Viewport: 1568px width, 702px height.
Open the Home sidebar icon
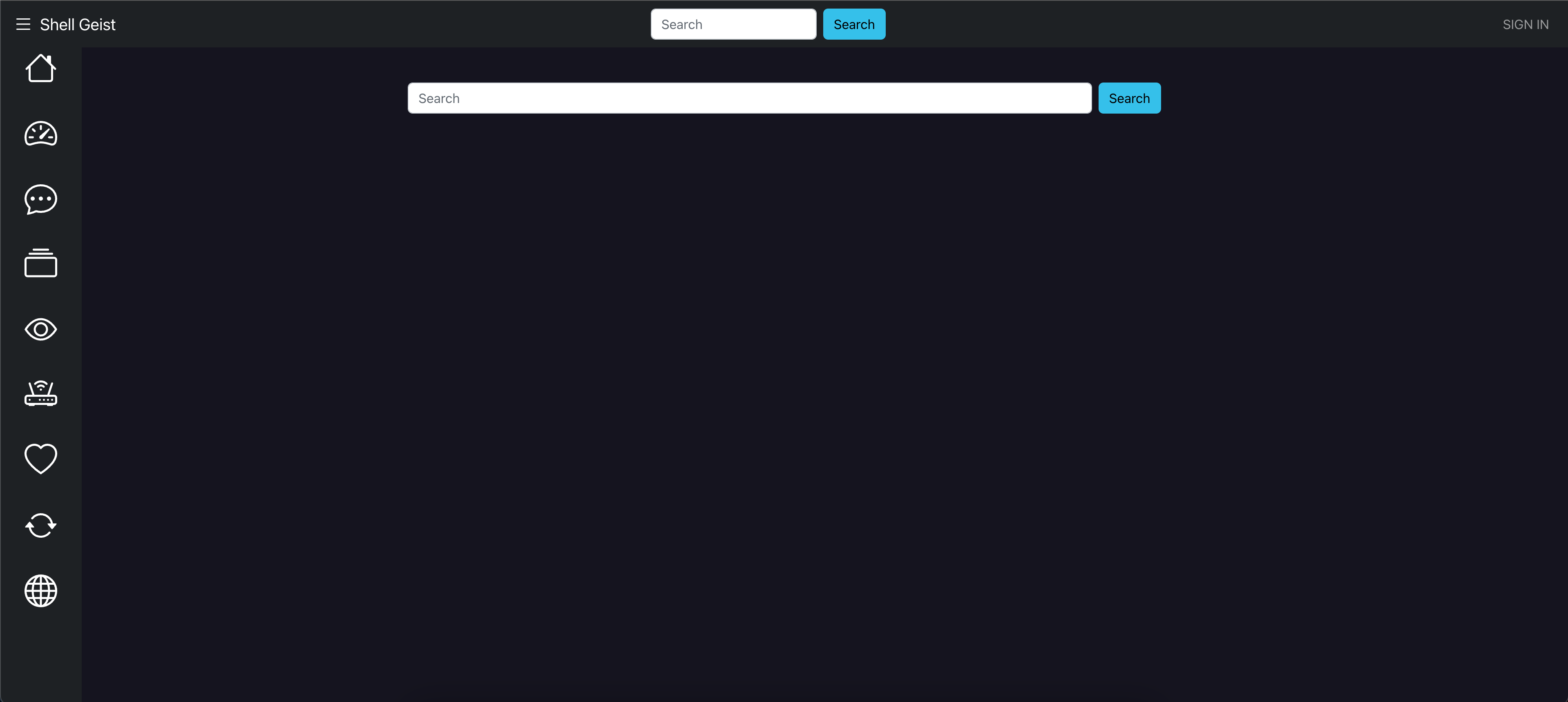pyautogui.click(x=41, y=68)
